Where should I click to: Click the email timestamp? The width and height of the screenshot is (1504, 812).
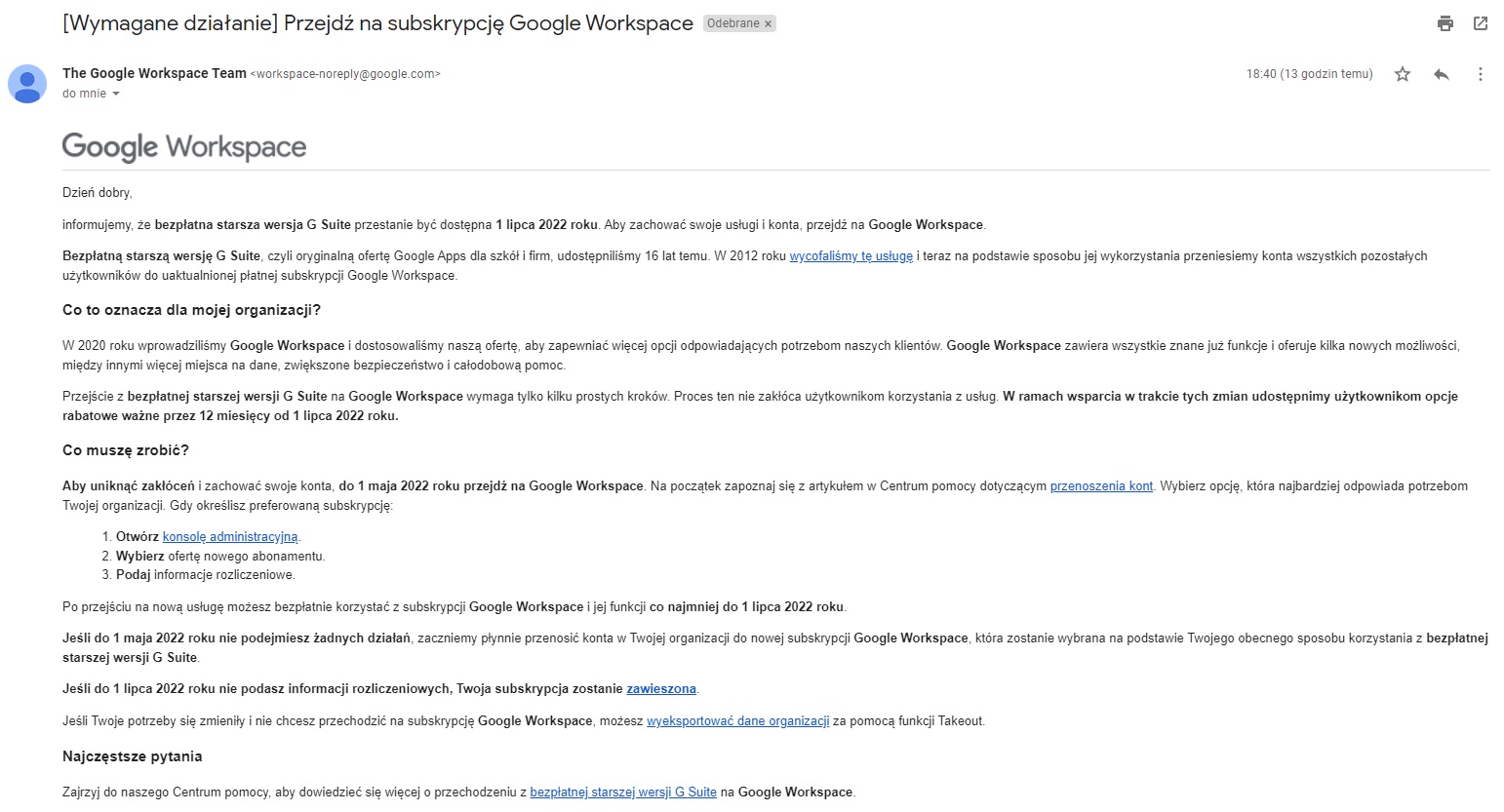point(1309,73)
